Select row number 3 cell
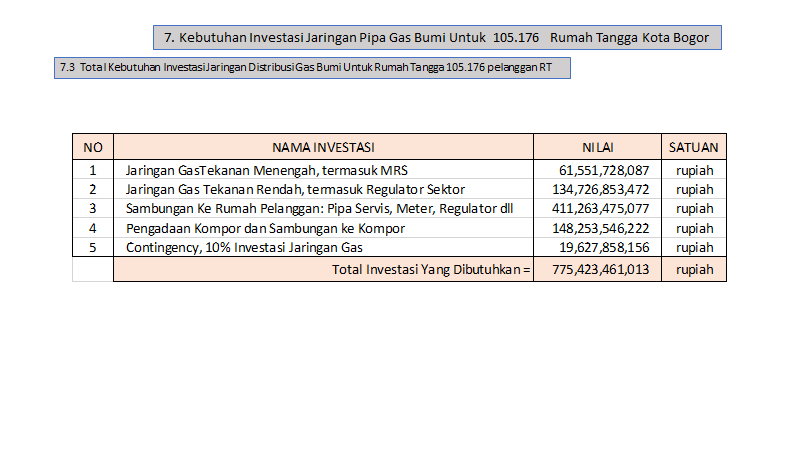Image resolution: width=800 pixels, height=450 pixels. coord(93,208)
